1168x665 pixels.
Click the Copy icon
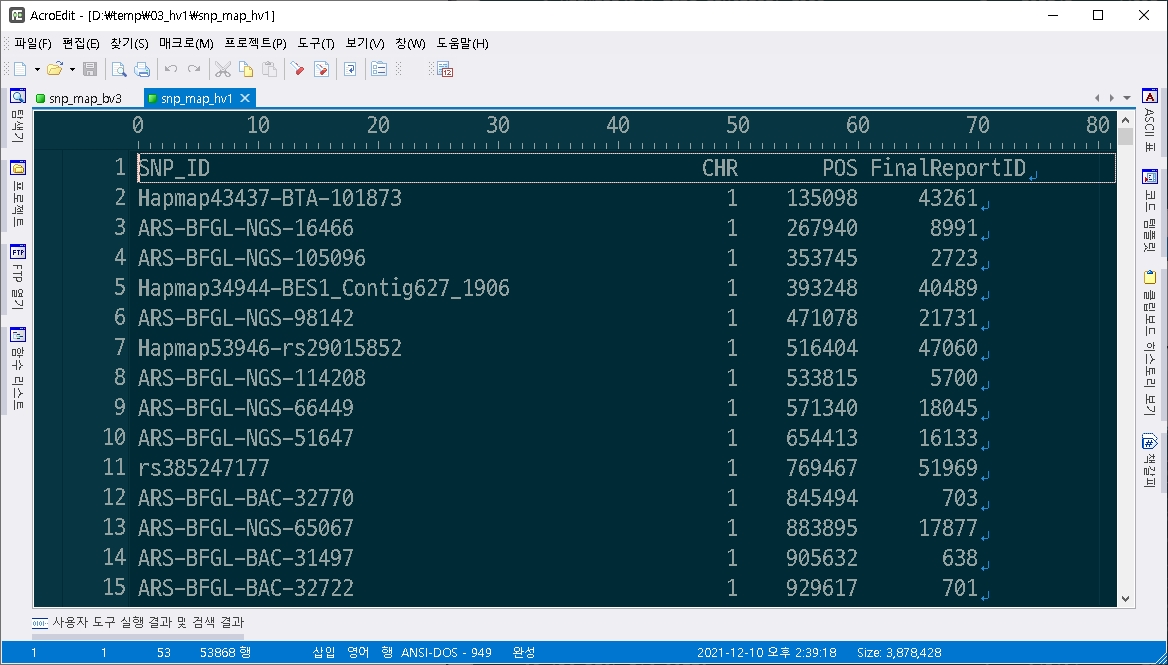point(246,69)
